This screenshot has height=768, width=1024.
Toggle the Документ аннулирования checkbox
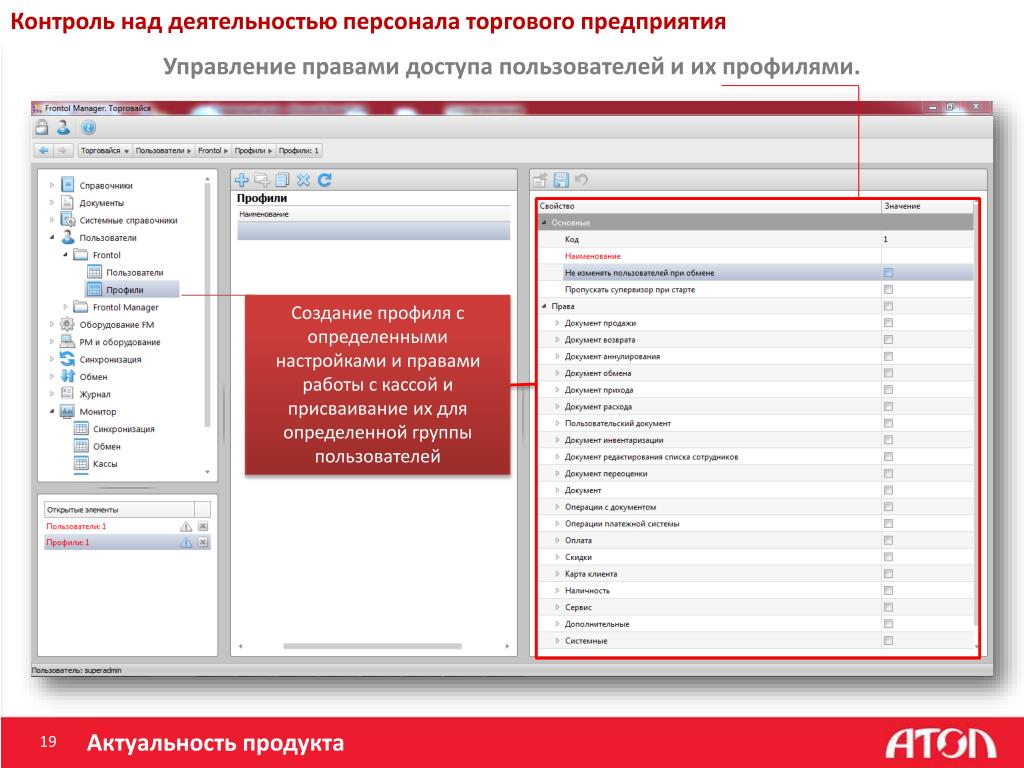tap(888, 356)
